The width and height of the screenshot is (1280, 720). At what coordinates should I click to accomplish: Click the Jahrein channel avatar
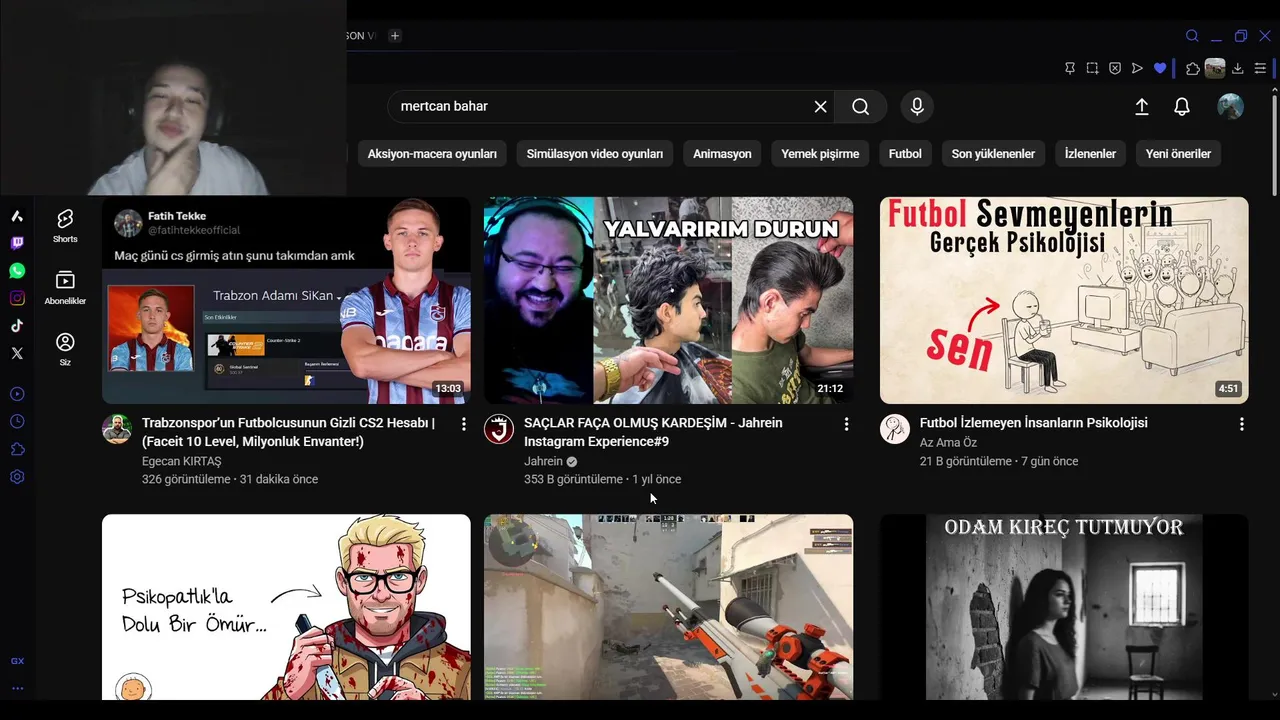pos(499,429)
